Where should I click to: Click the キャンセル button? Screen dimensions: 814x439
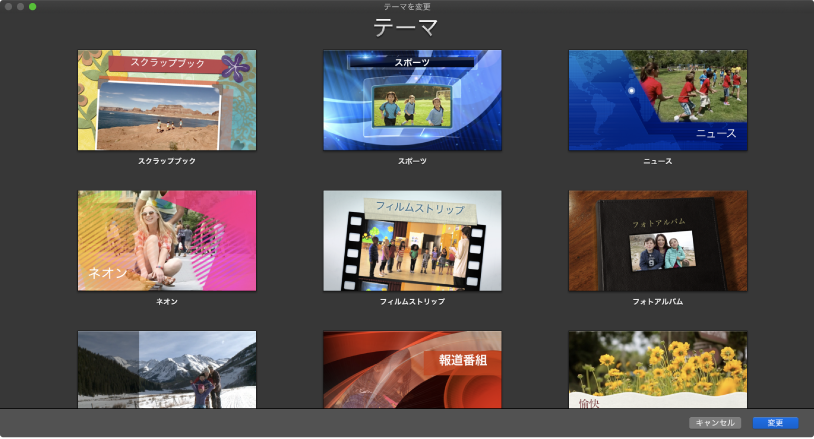(x=715, y=423)
